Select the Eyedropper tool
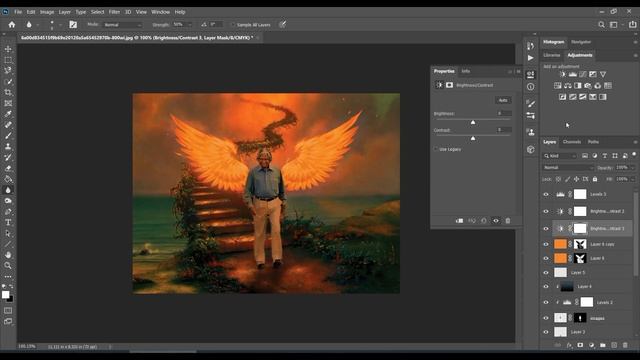 click(8, 114)
